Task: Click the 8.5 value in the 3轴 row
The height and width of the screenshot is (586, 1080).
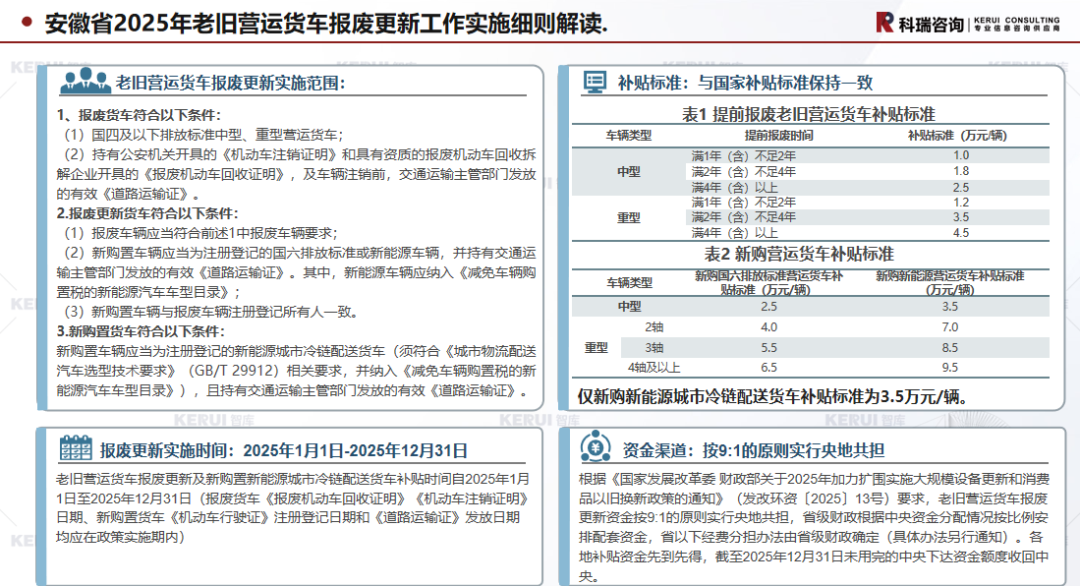Action: pyautogui.click(x=950, y=348)
